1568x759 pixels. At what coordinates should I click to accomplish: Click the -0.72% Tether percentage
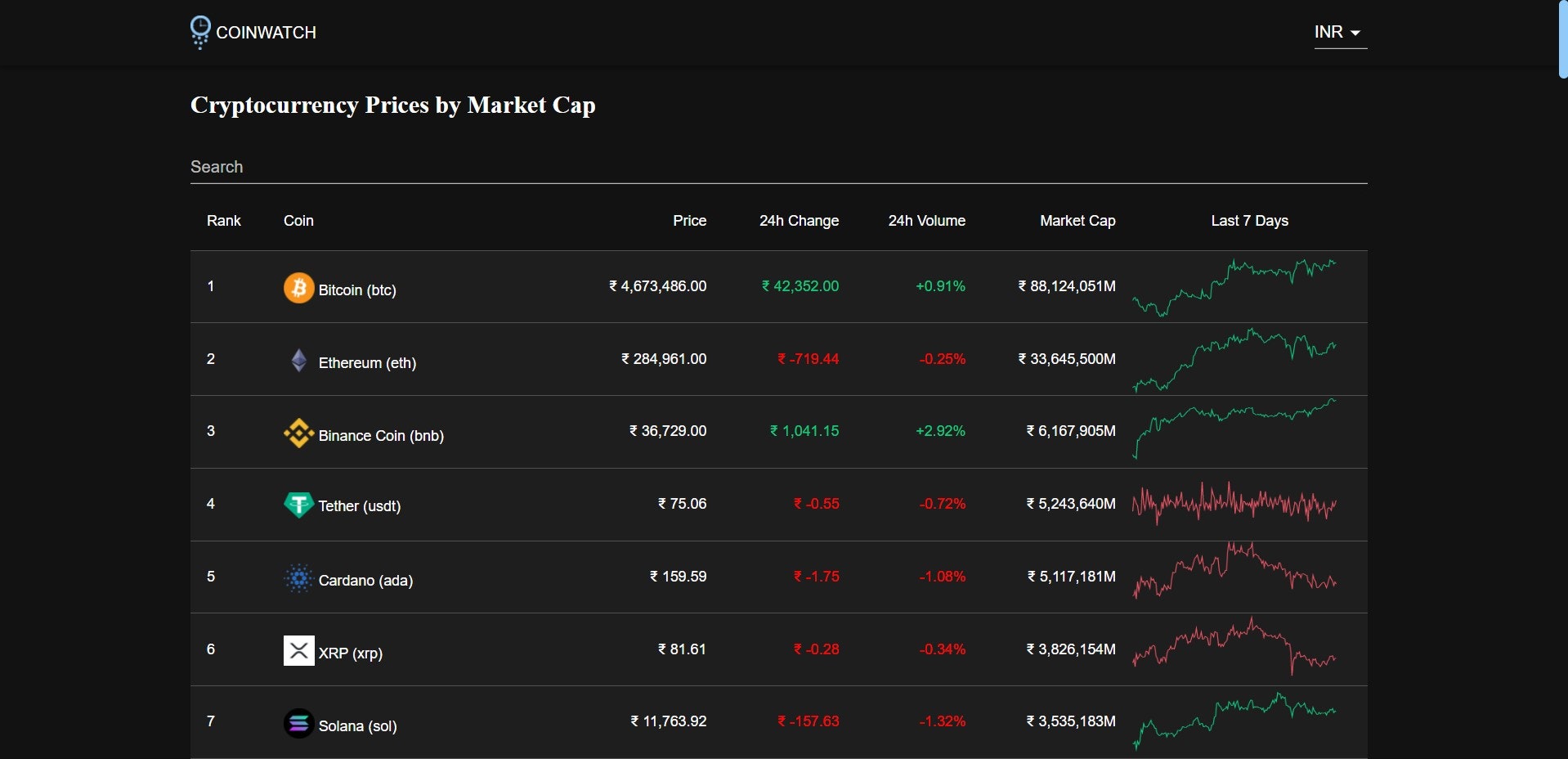click(x=942, y=504)
